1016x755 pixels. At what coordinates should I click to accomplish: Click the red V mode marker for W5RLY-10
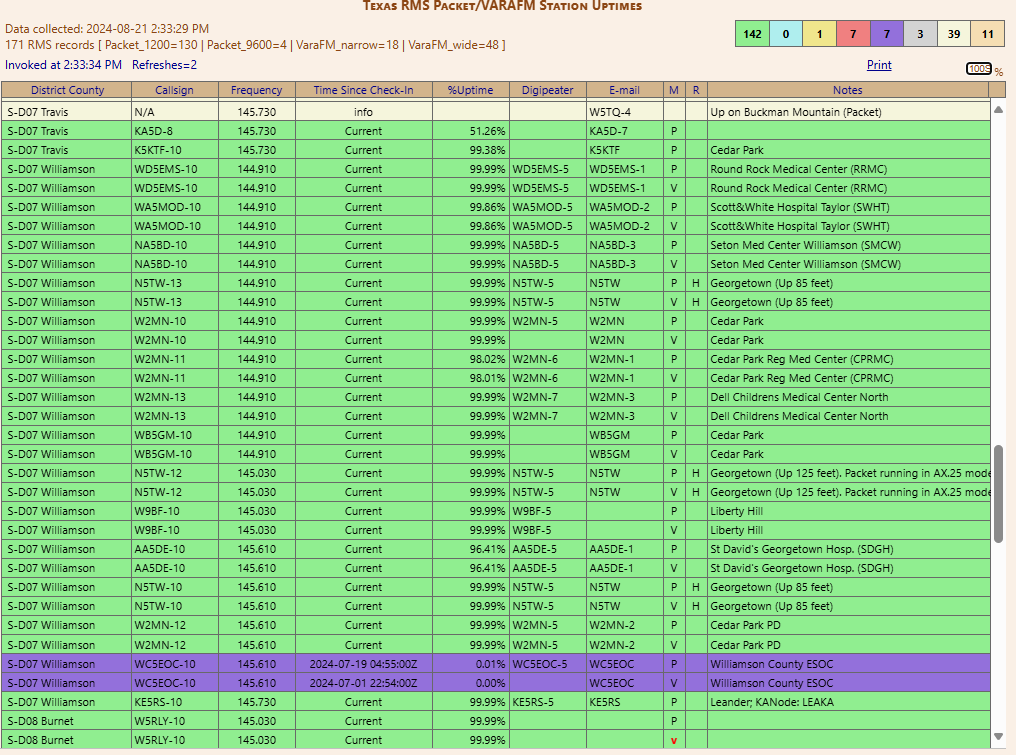pos(674,741)
